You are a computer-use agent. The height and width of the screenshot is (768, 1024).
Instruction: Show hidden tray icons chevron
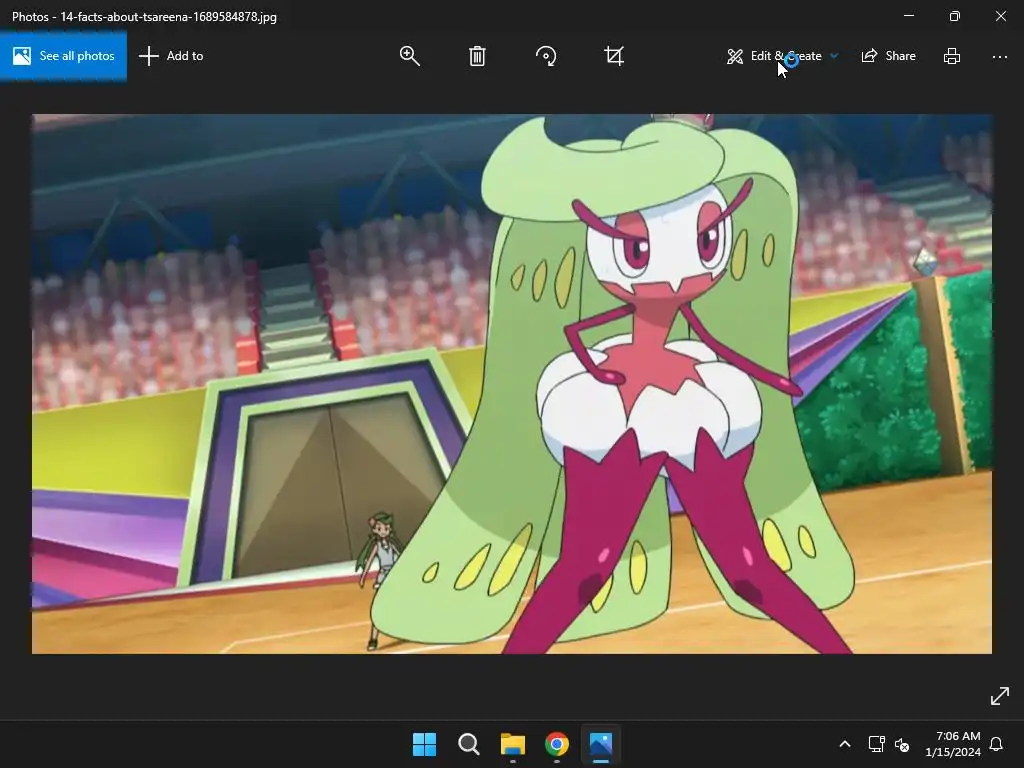(x=844, y=744)
